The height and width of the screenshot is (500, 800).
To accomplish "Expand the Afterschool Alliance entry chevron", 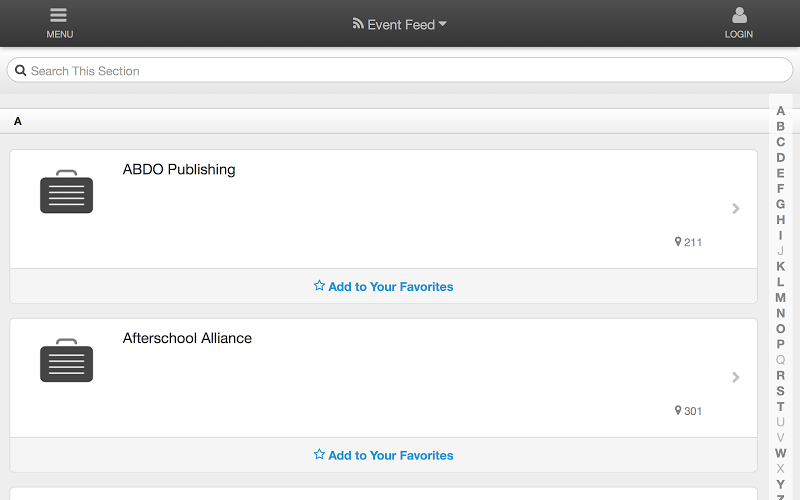I will 736,377.
